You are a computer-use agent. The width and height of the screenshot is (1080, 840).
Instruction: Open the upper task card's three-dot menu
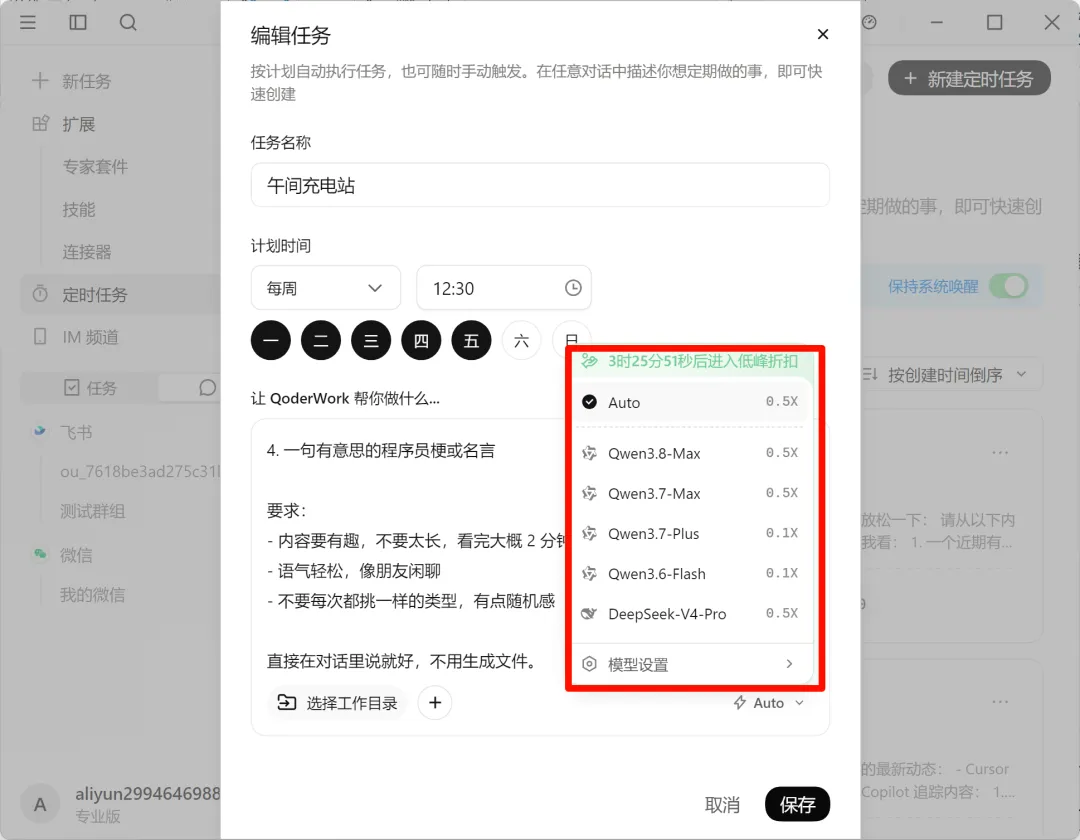1000,452
